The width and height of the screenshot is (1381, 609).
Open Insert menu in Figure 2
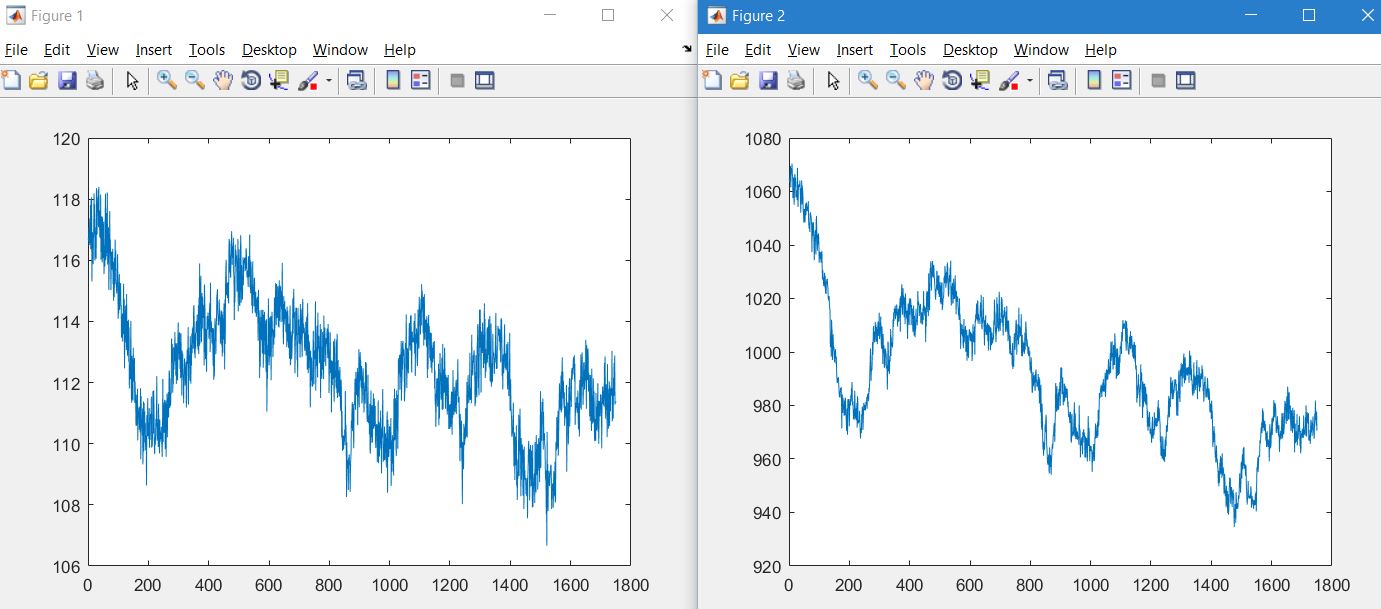pos(855,50)
